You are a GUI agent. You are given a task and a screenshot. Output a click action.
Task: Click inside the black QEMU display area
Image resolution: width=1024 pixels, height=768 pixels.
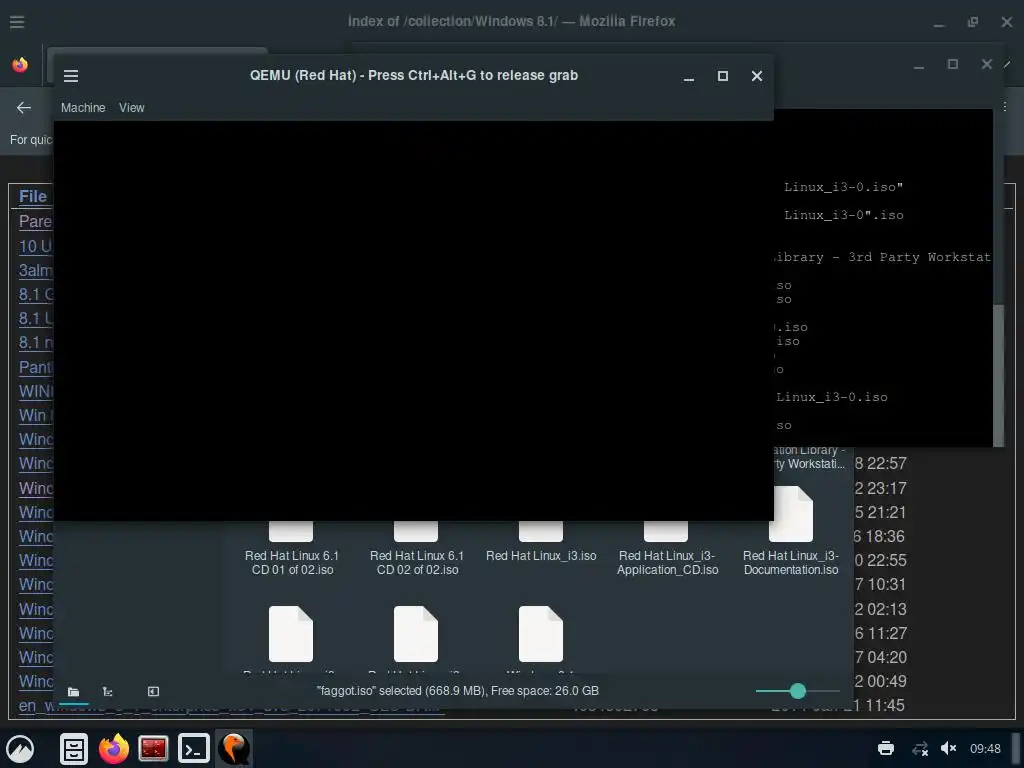click(413, 321)
